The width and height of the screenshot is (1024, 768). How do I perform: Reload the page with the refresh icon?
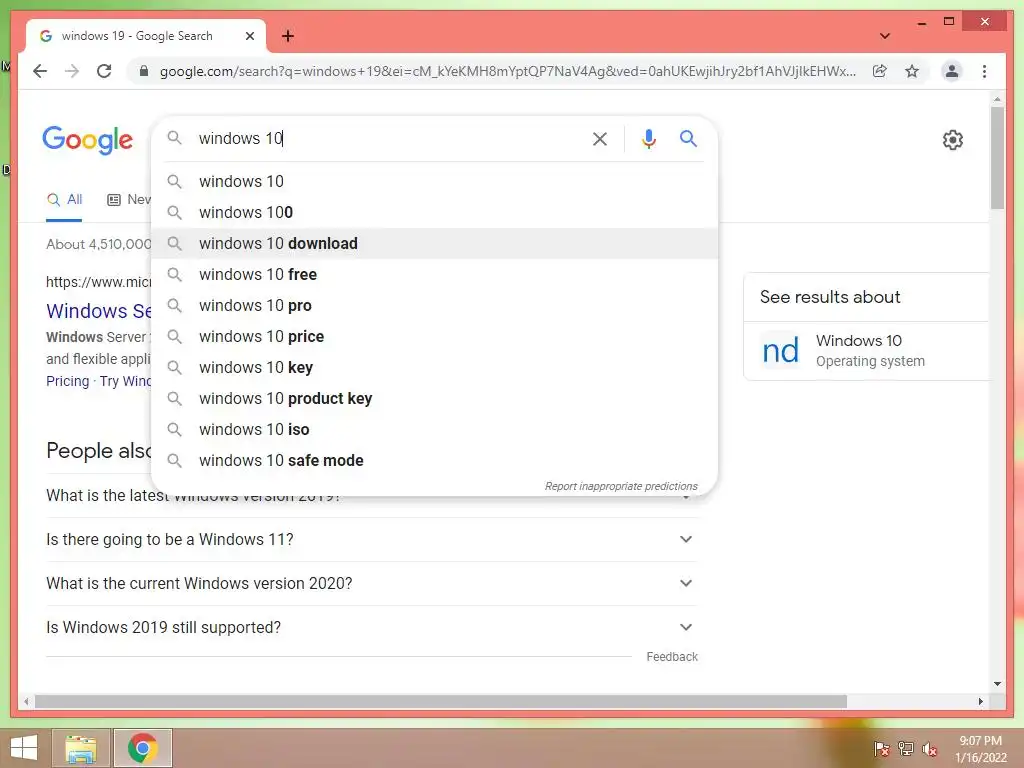[104, 71]
